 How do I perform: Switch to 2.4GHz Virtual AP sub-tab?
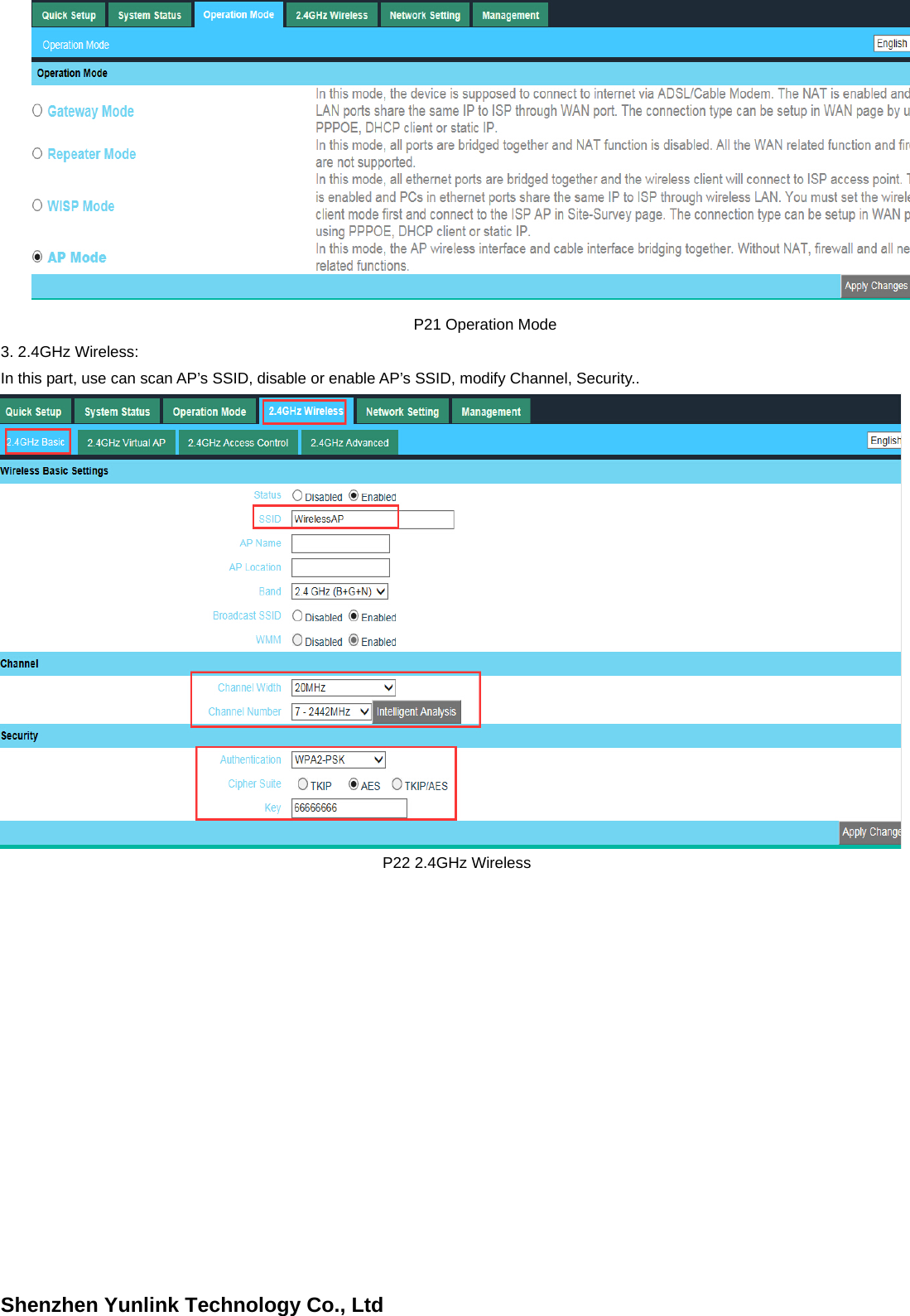click(x=126, y=443)
